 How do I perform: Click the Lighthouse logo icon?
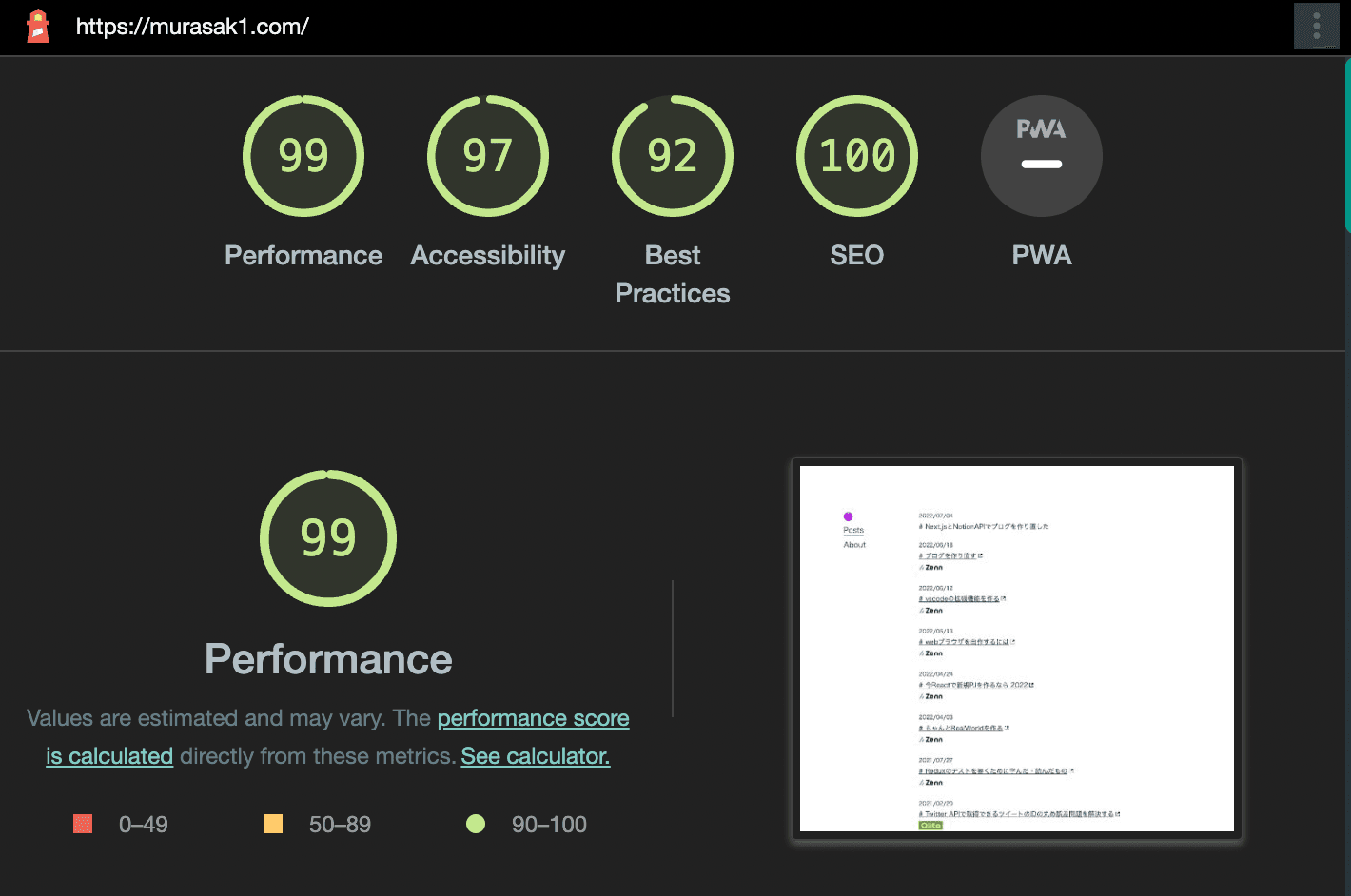tap(38, 27)
